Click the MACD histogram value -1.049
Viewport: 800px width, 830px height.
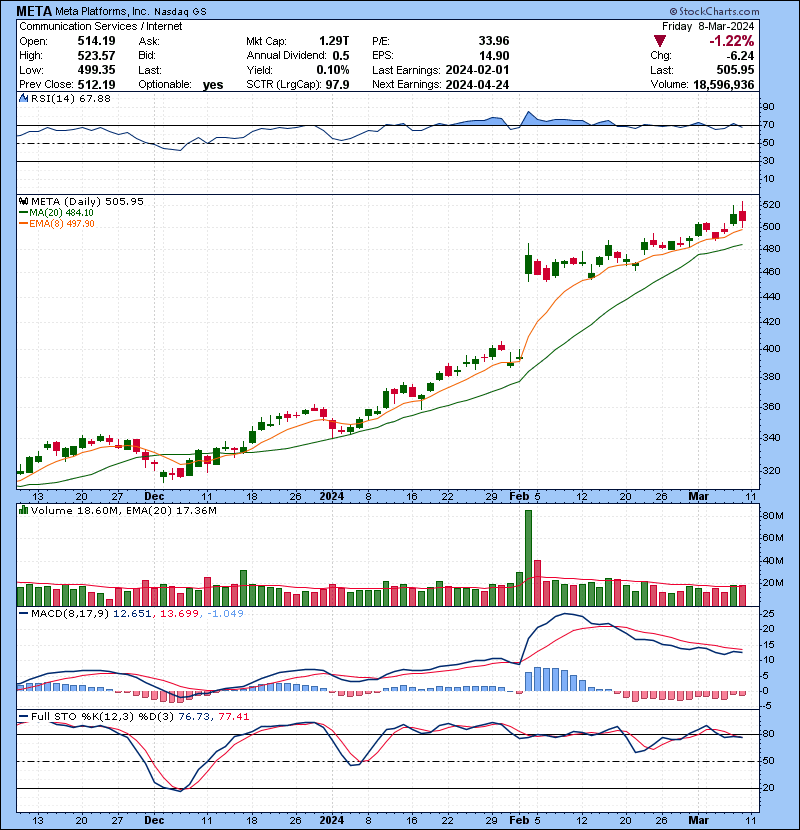225,614
